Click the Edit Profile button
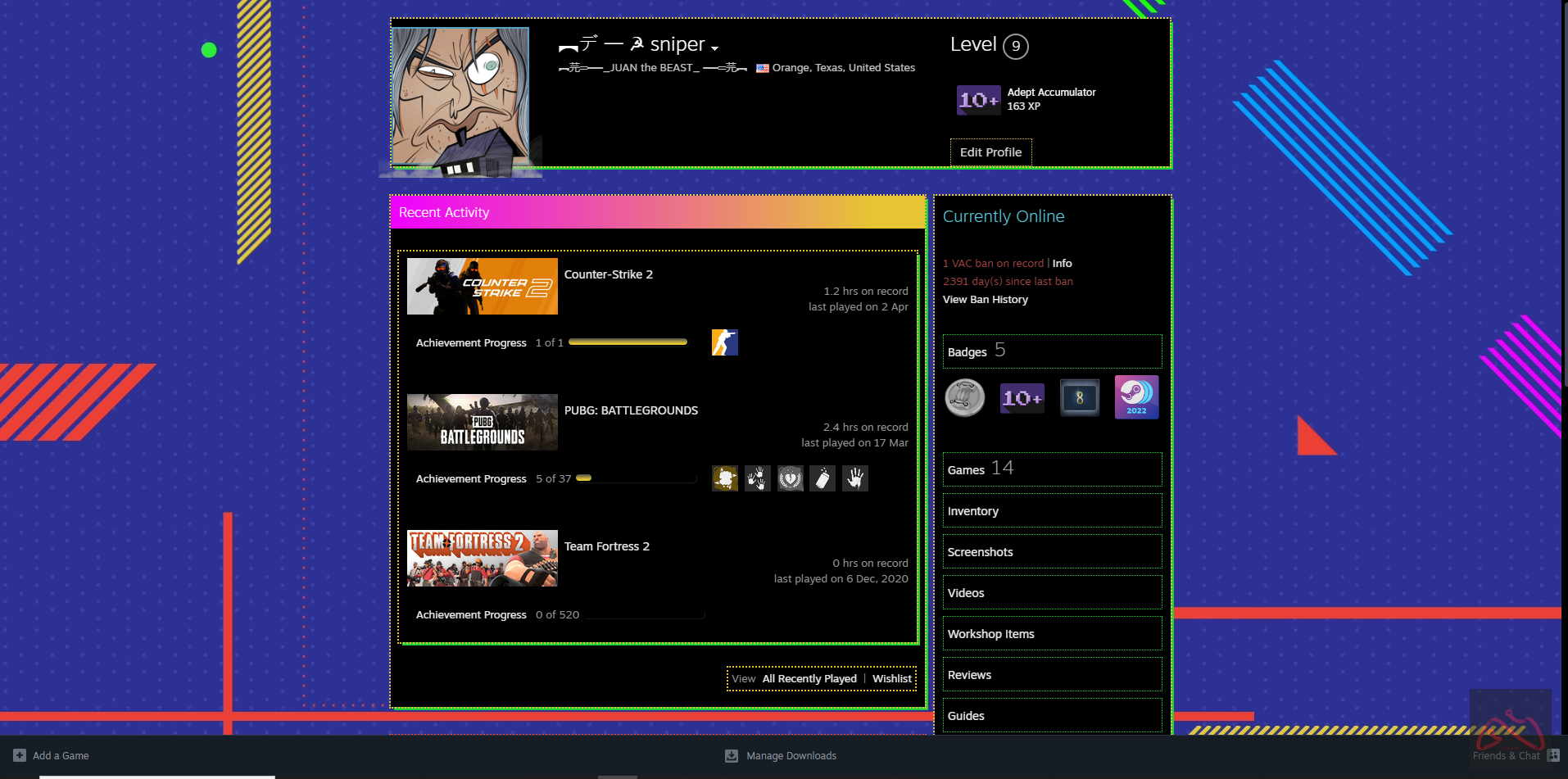The image size is (1568, 779). [x=990, y=152]
